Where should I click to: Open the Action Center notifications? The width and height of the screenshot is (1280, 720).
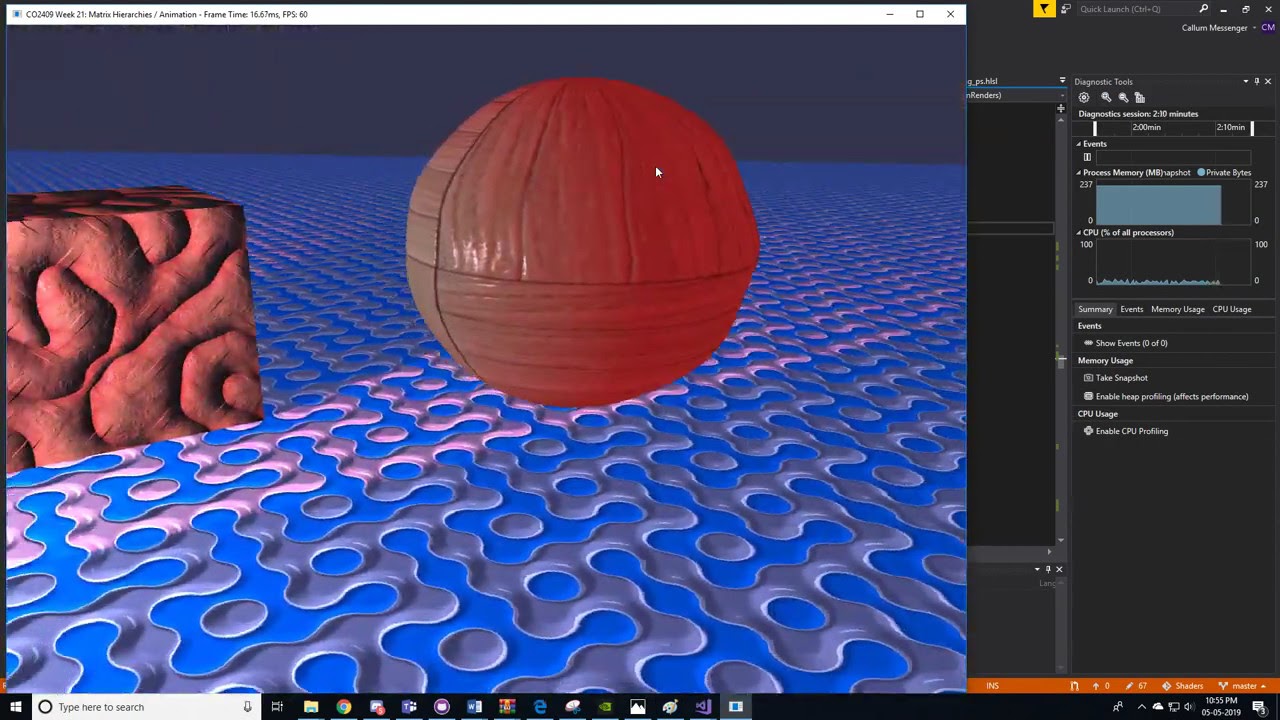[1260, 707]
